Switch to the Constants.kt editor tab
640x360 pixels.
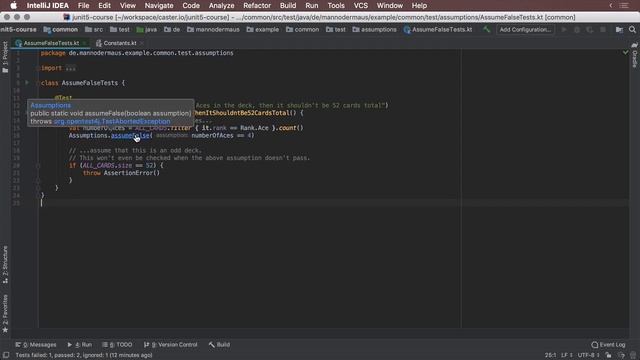pyautogui.click(x=120, y=43)
